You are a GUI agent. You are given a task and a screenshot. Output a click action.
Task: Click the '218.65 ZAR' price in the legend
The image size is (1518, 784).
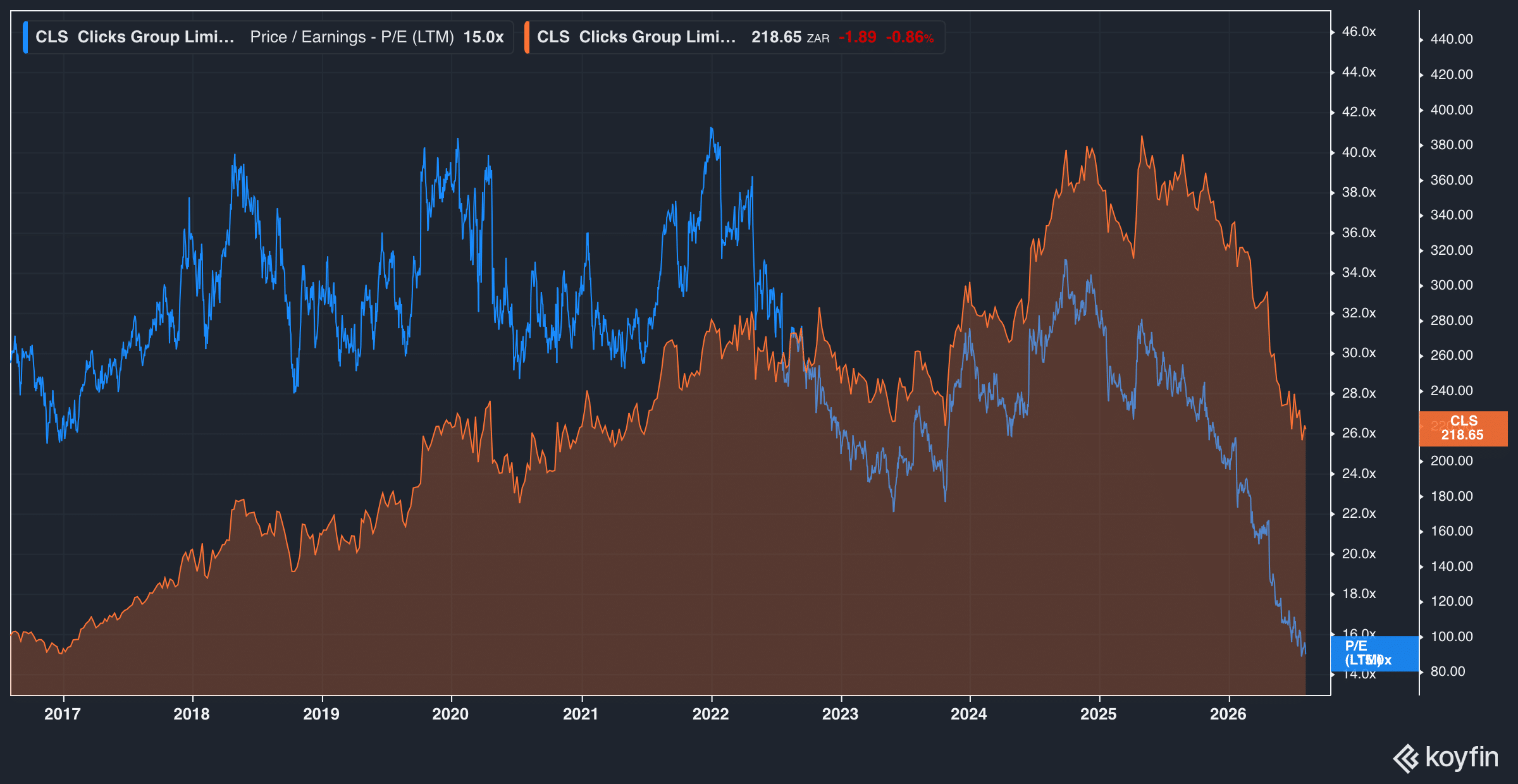coord(790,37)
